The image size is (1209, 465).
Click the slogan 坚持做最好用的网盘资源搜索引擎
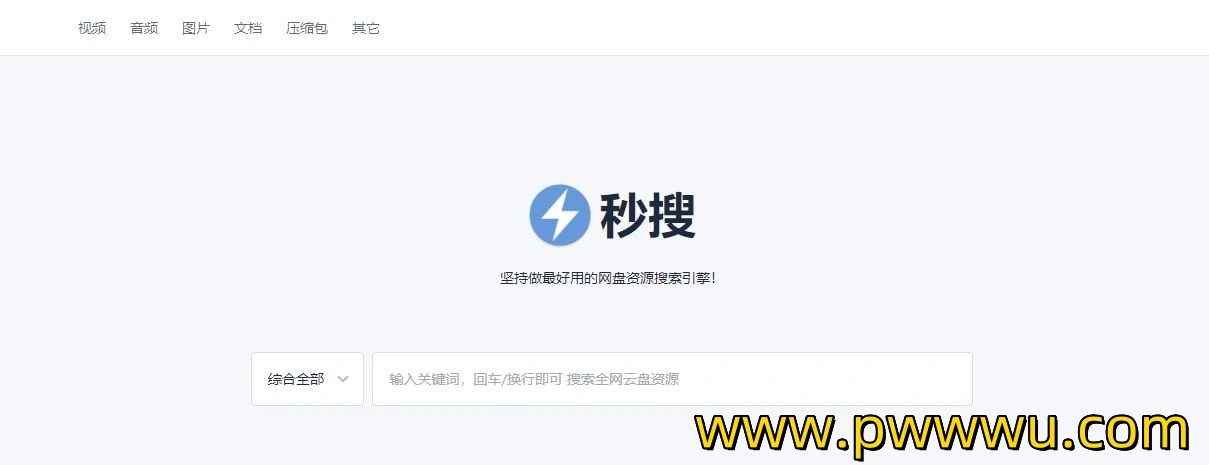tap(608, 278)
